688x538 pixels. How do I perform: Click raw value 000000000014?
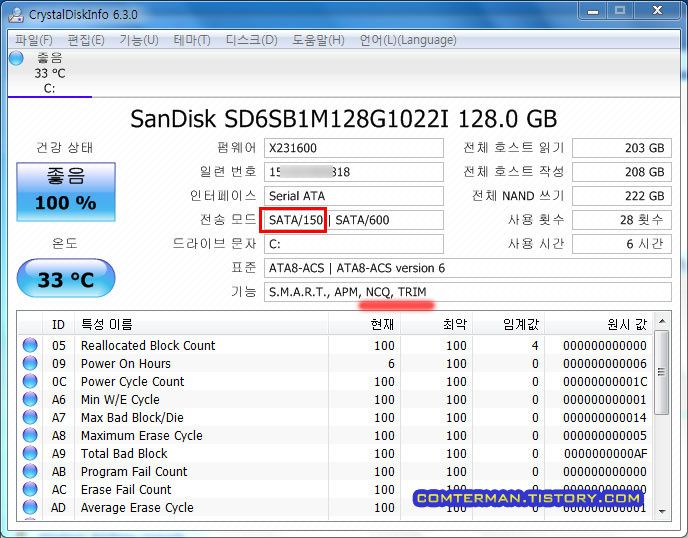pyautogui.click(x=605, y=418)
